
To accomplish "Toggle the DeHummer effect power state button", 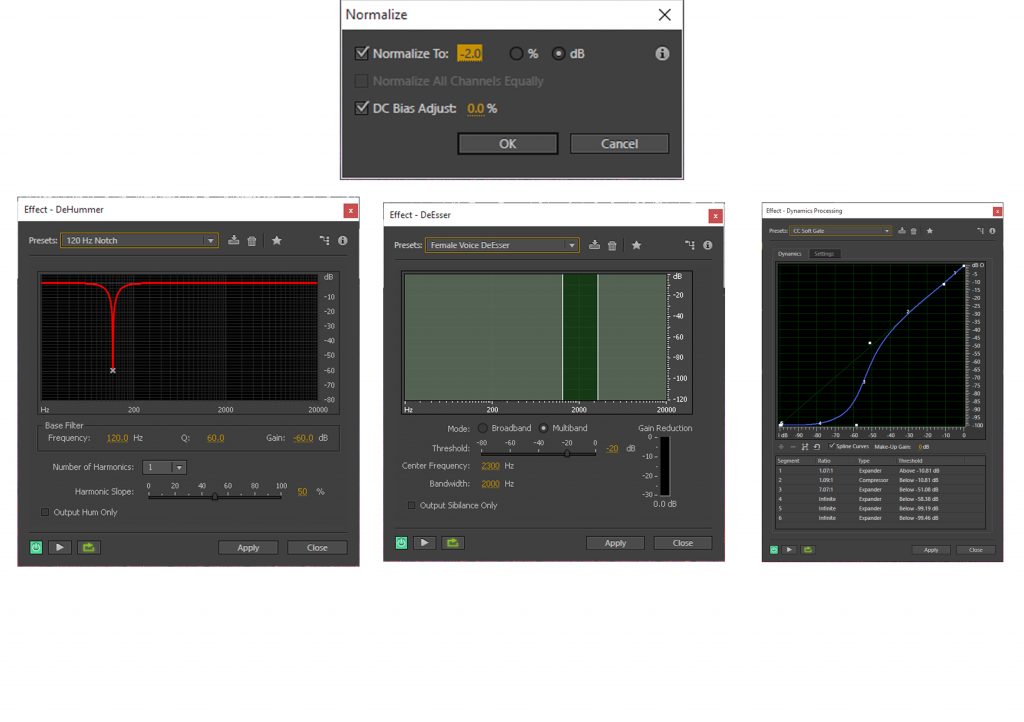I will point(37,547).
